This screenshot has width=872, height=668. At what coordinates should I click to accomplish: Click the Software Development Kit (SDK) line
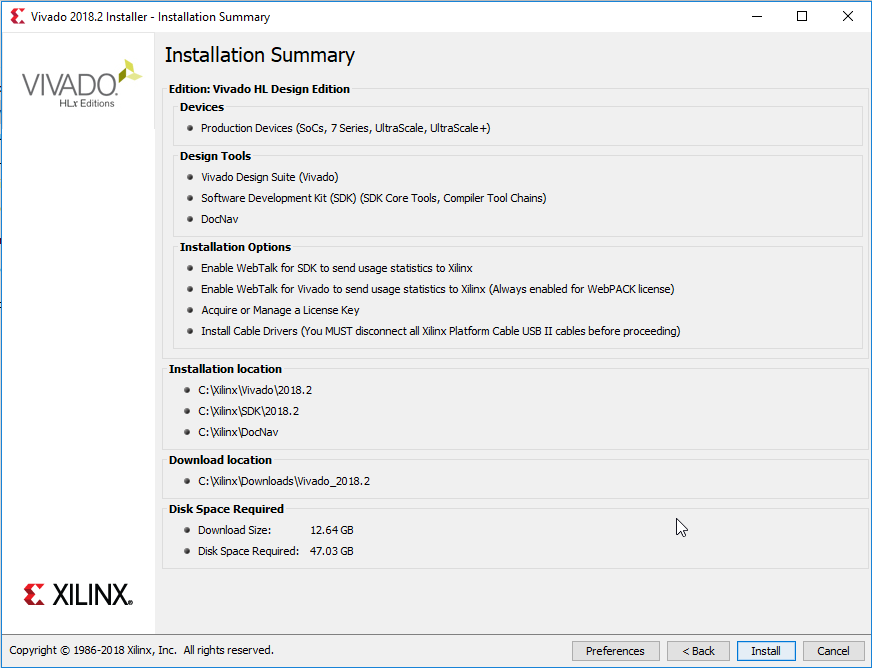pos(374,199)
